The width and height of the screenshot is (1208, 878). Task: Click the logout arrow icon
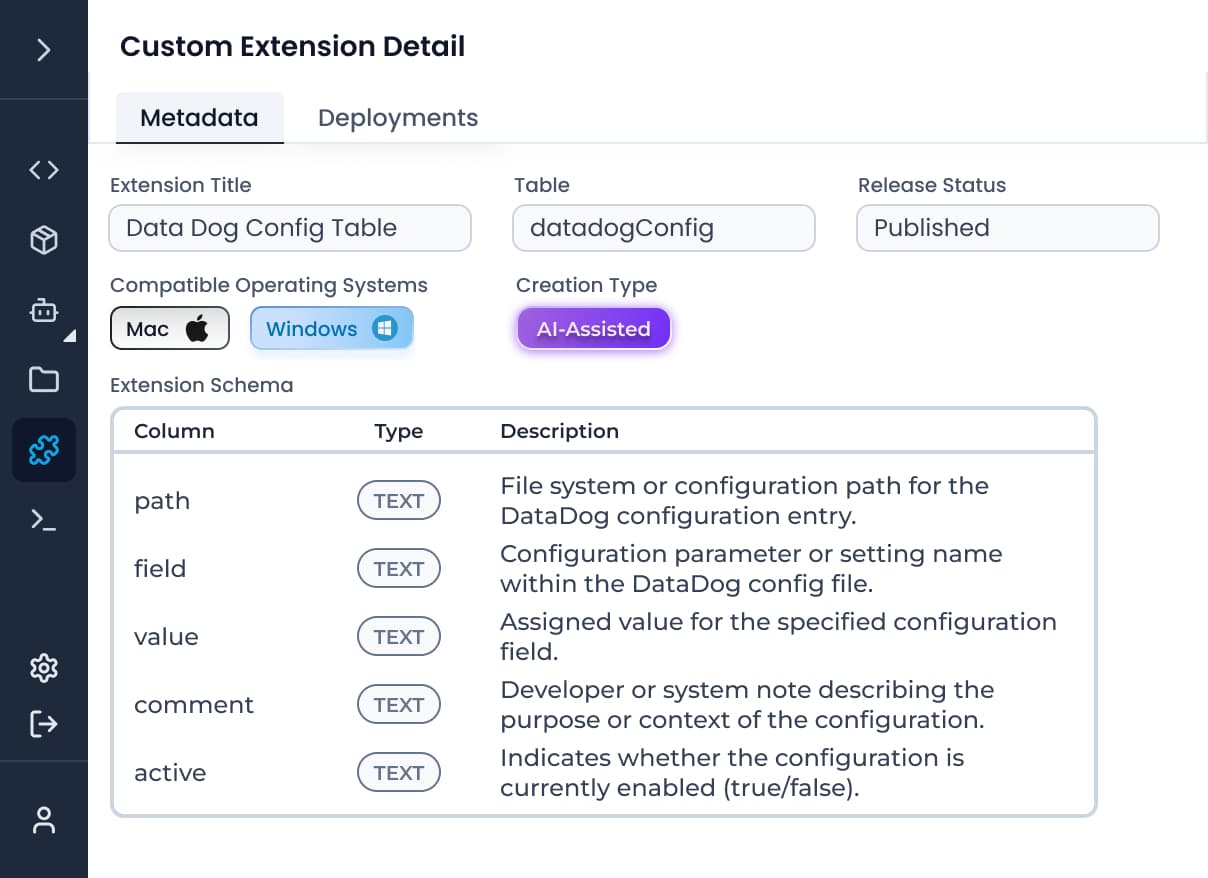point(44,723)
